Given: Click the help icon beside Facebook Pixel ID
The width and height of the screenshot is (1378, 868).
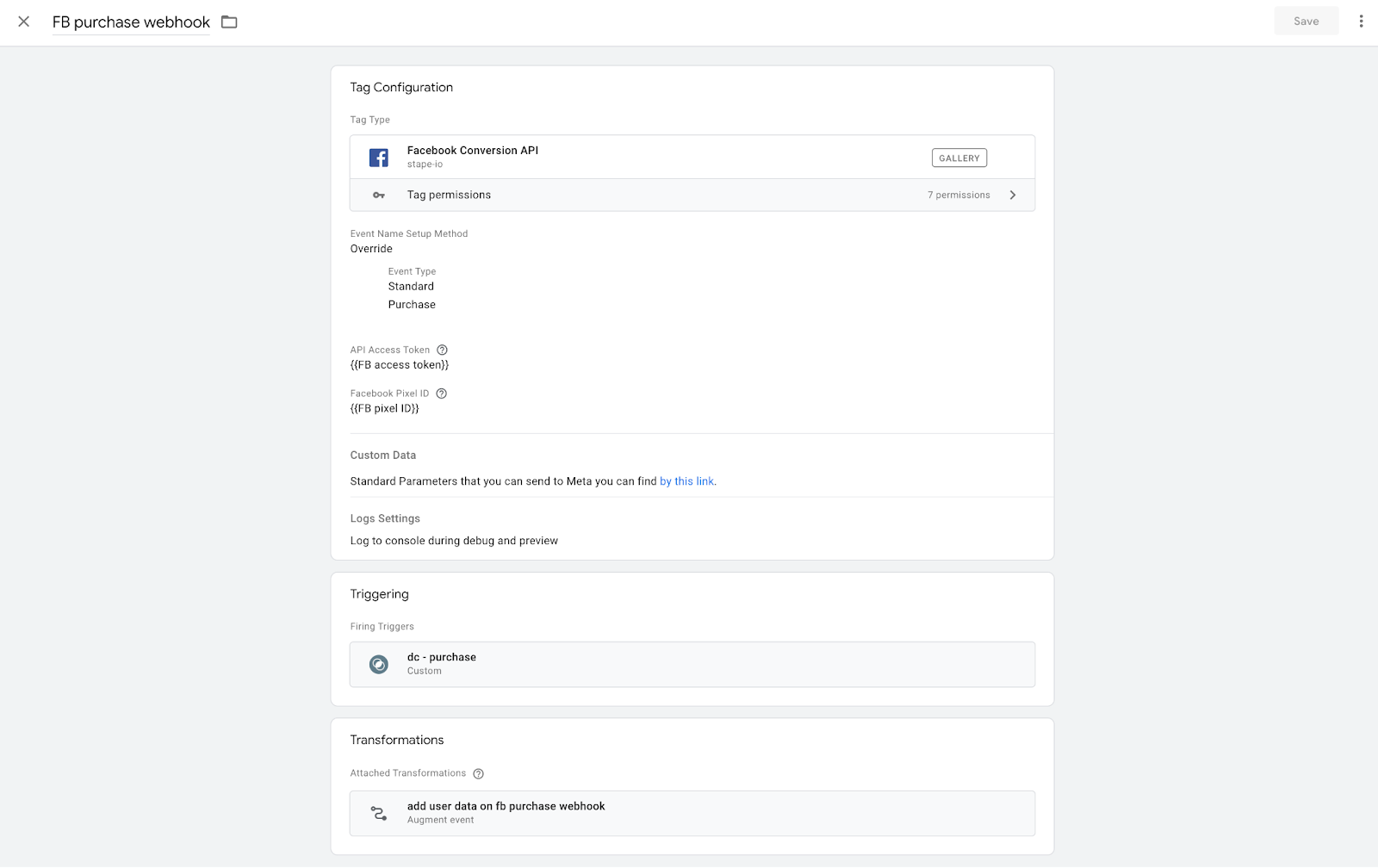Looking at the screenshot, I should (441, 394).
